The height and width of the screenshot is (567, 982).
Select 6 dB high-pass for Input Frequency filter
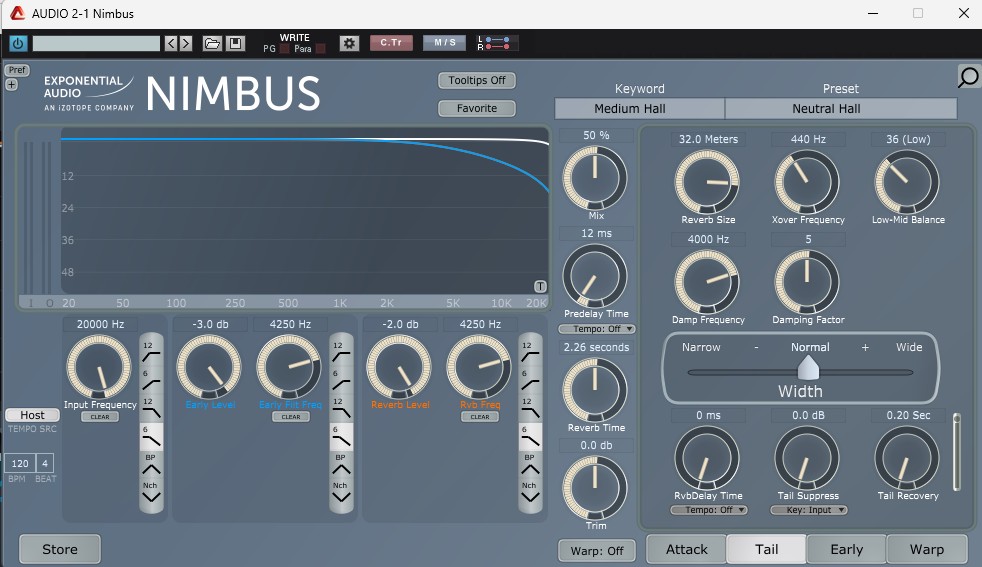point(151,380)
